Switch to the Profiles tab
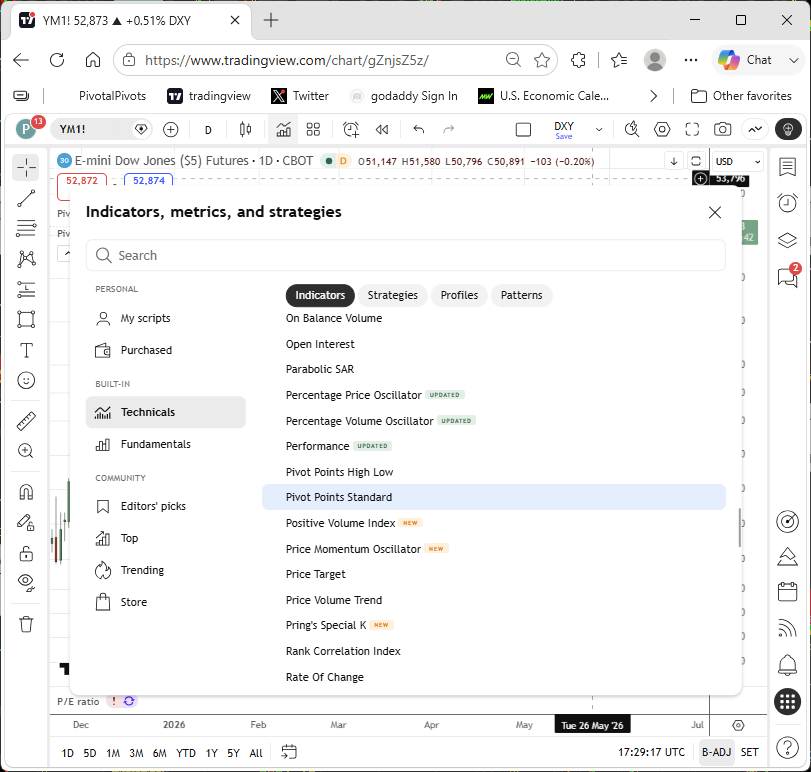This screenshot has height=772, width=811. 459,295
